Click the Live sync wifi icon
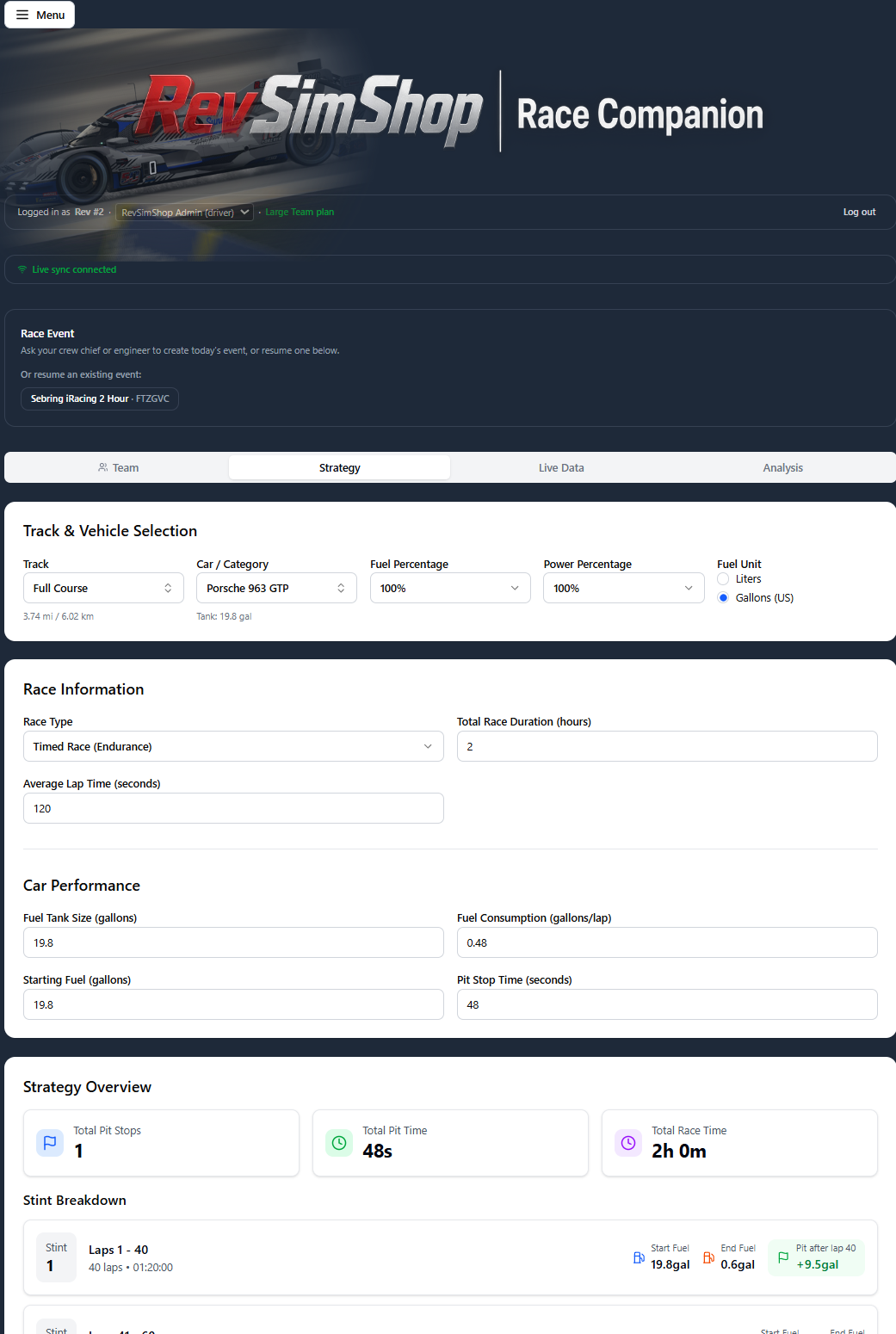The width and height of the screenshot is (896, 1334). coord(22,269)
